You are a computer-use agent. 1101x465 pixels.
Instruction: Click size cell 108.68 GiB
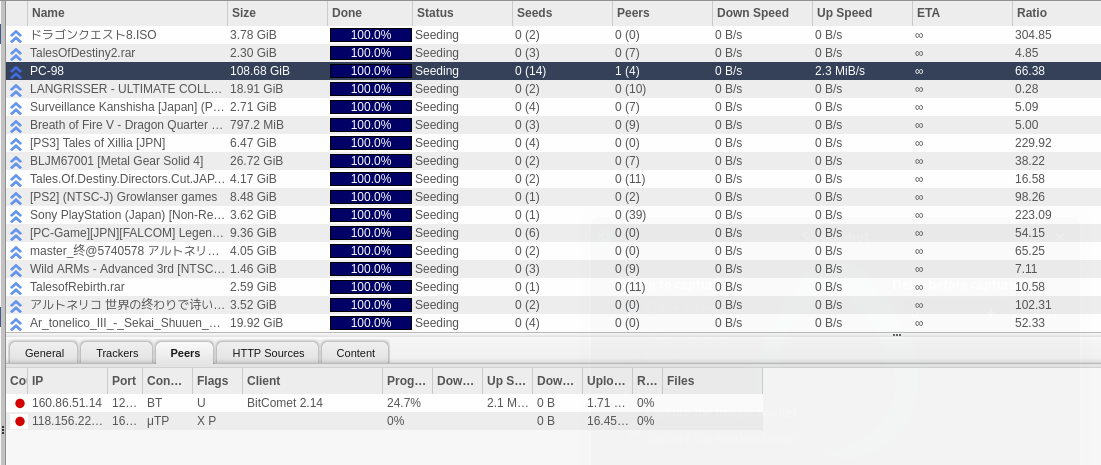pos(260,71)
